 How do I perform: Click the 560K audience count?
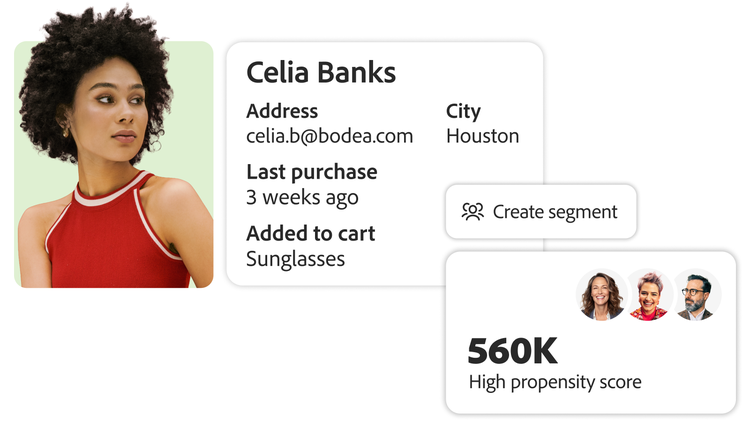coord(512,351)
